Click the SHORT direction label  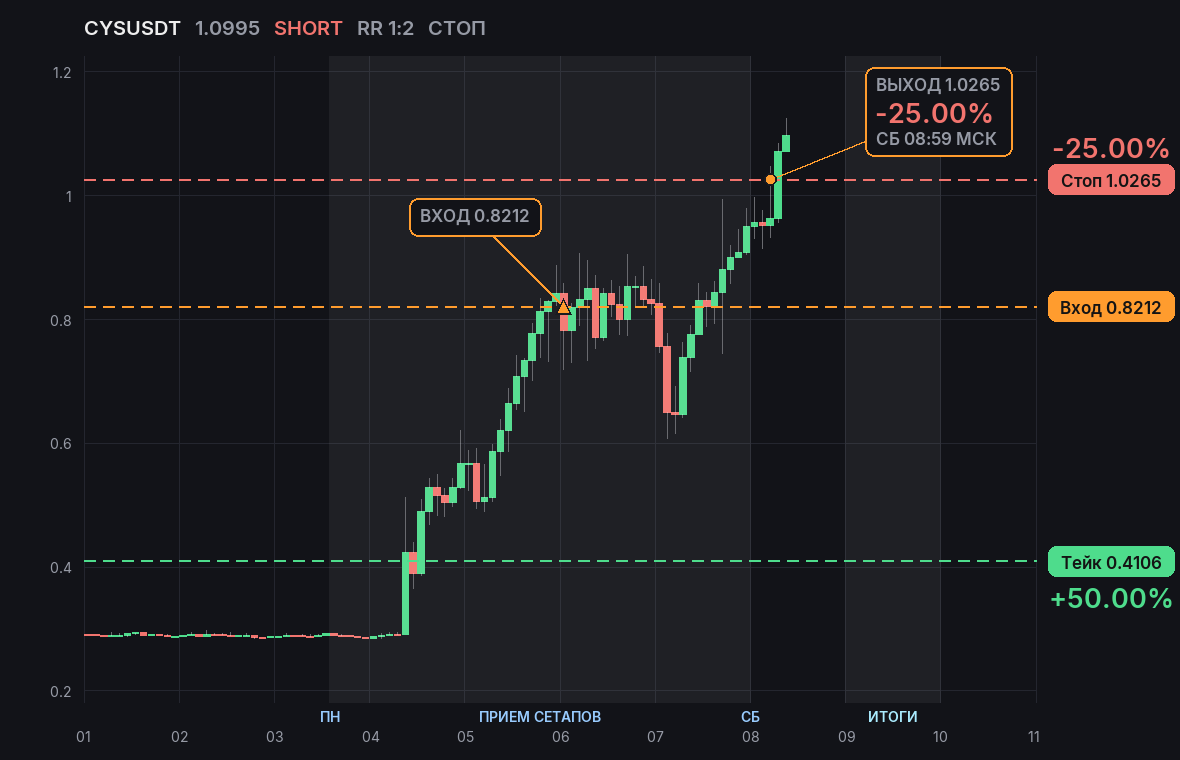coord(308,29)
